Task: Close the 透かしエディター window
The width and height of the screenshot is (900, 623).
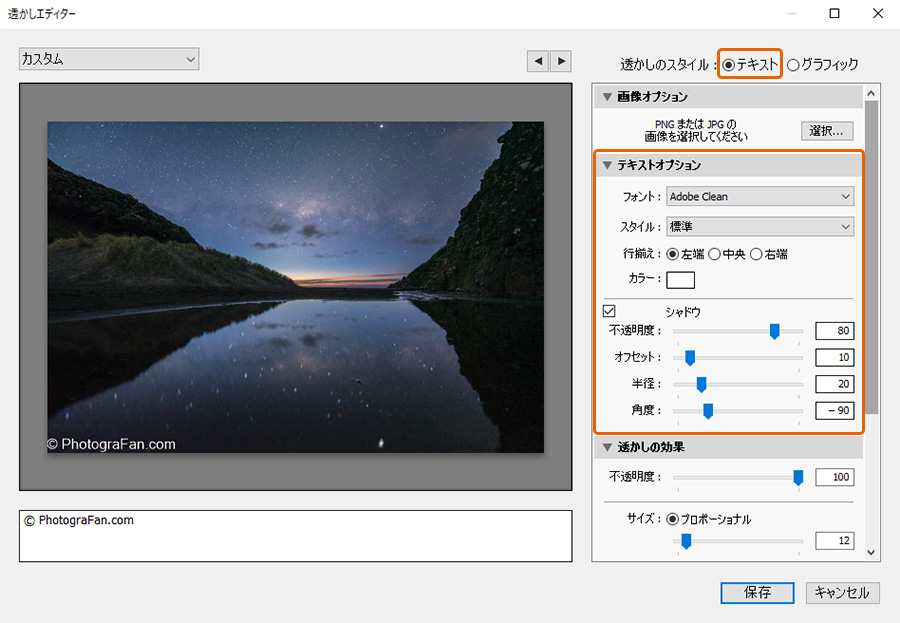Action: (x=878, y=13)
